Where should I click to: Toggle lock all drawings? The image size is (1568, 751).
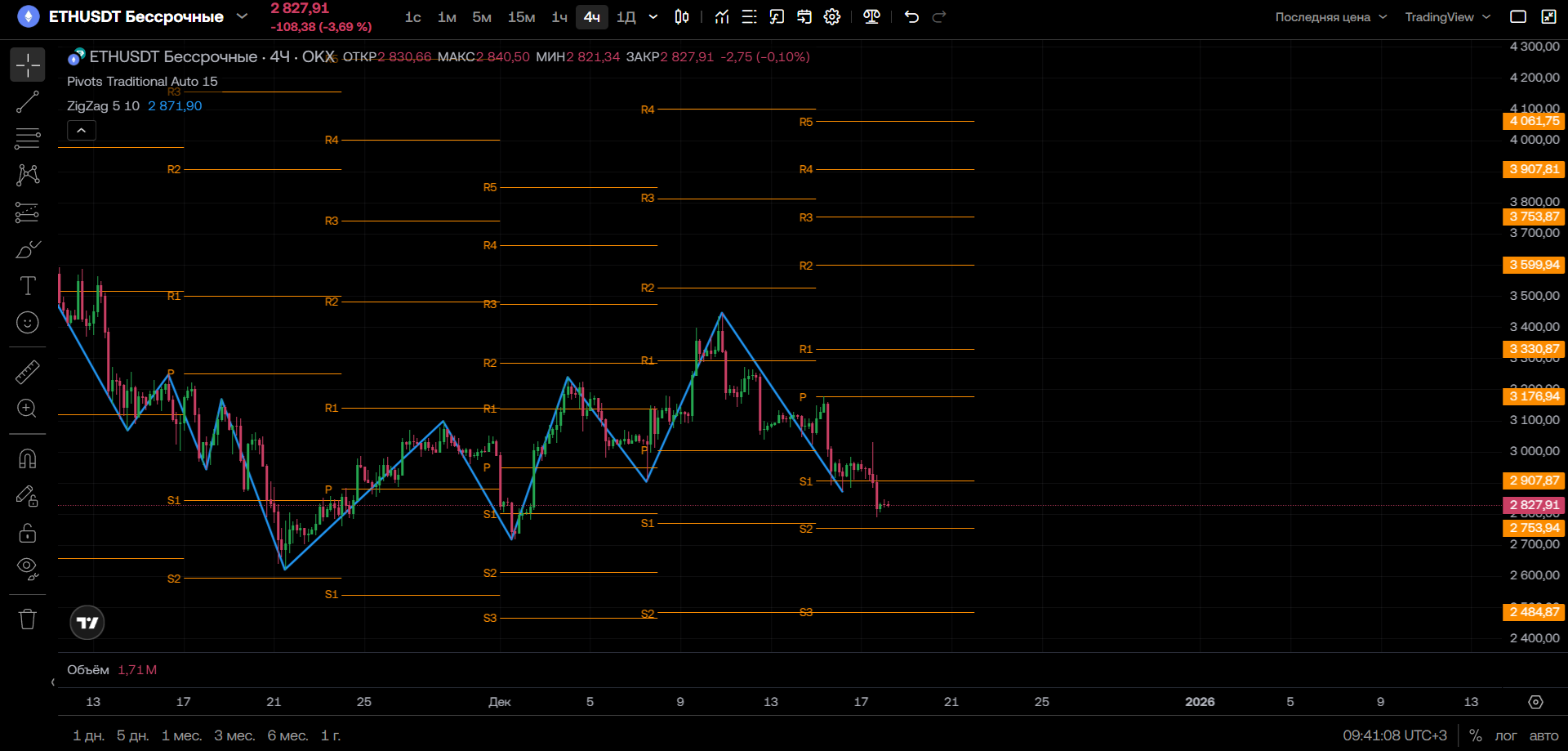[27, 533]
